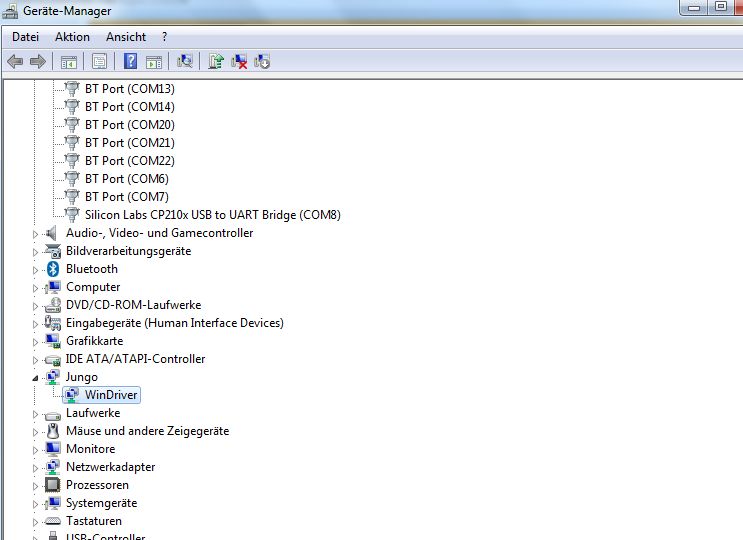Maximize the Geräte-Manager window
The image size is (743, 540).
click(721, 7)
